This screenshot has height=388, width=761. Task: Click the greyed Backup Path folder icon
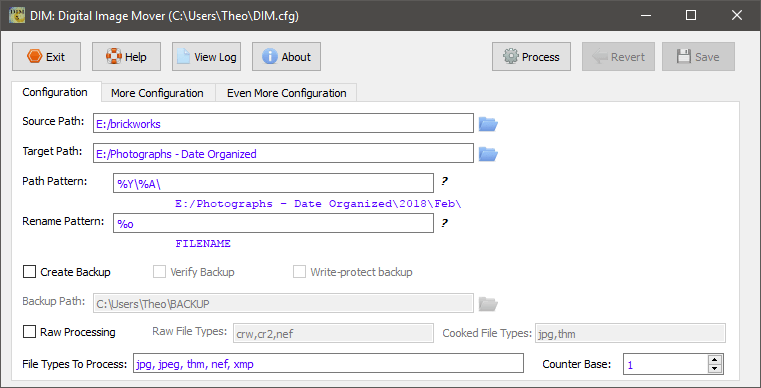[x=488, y=304]
